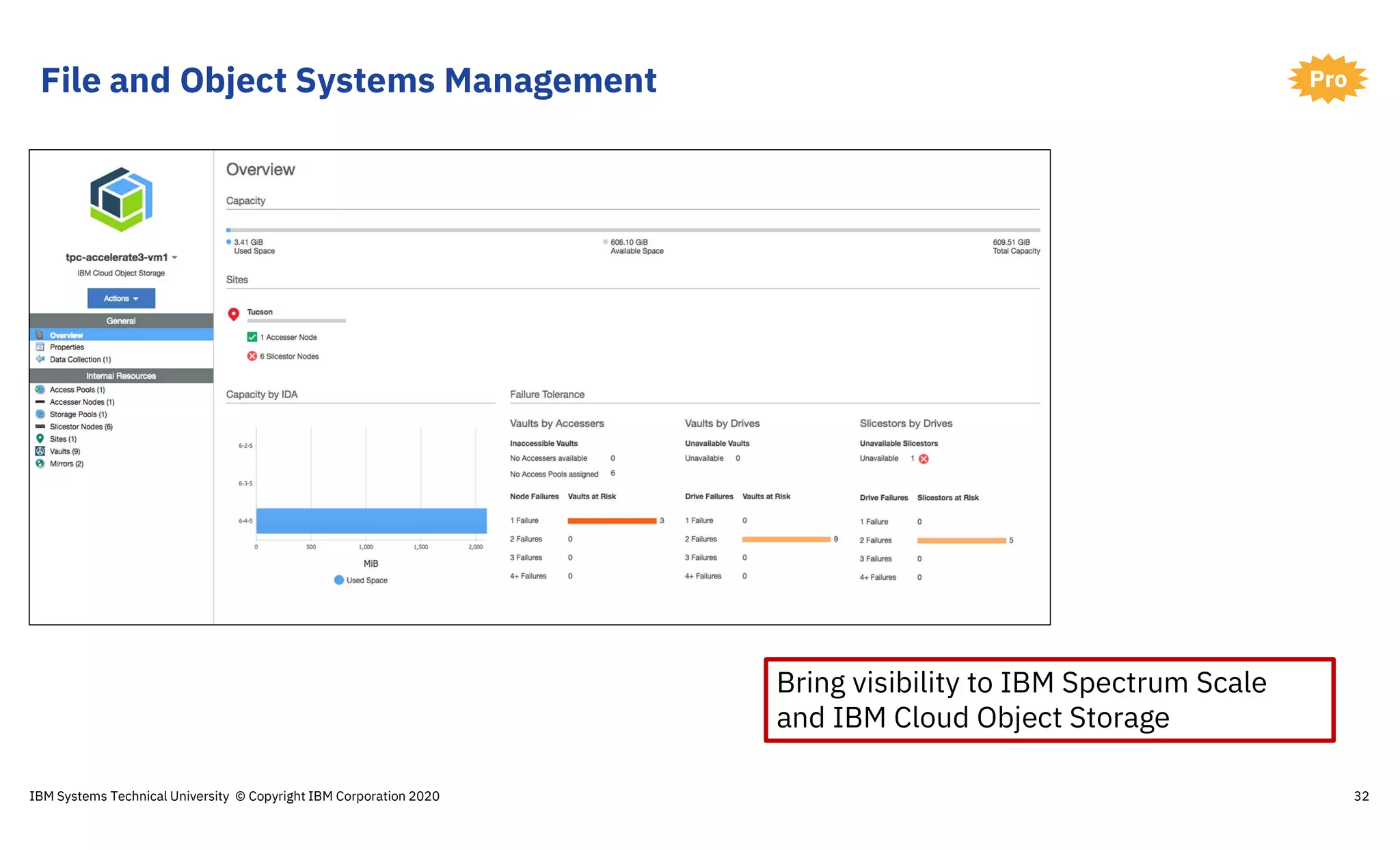Click the grey Available Space capacity dot
Viewport: 1400px width, 850px height.
(606, 242)
